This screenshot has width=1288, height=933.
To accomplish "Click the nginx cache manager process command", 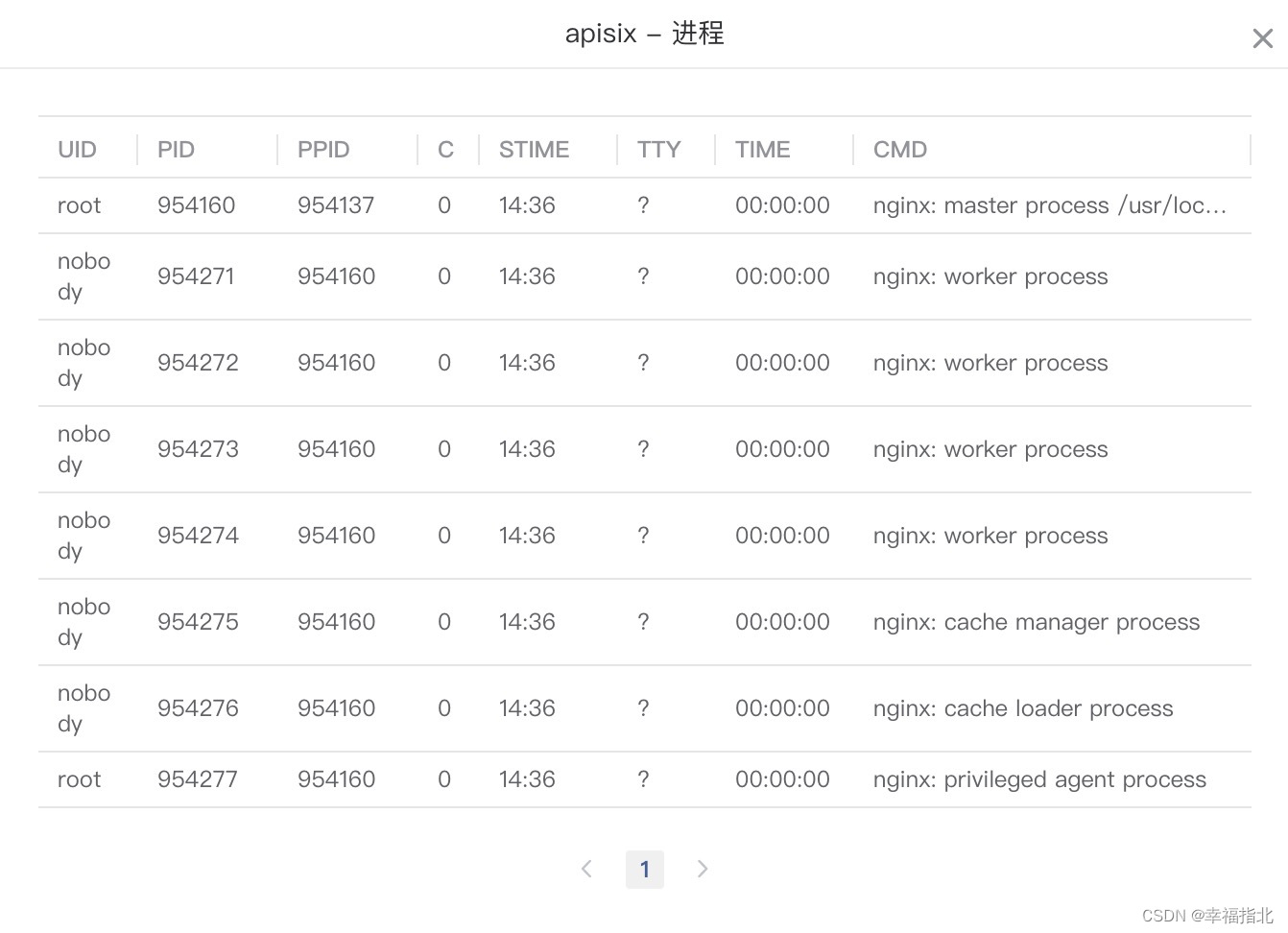I will [x=1037, y=622].
